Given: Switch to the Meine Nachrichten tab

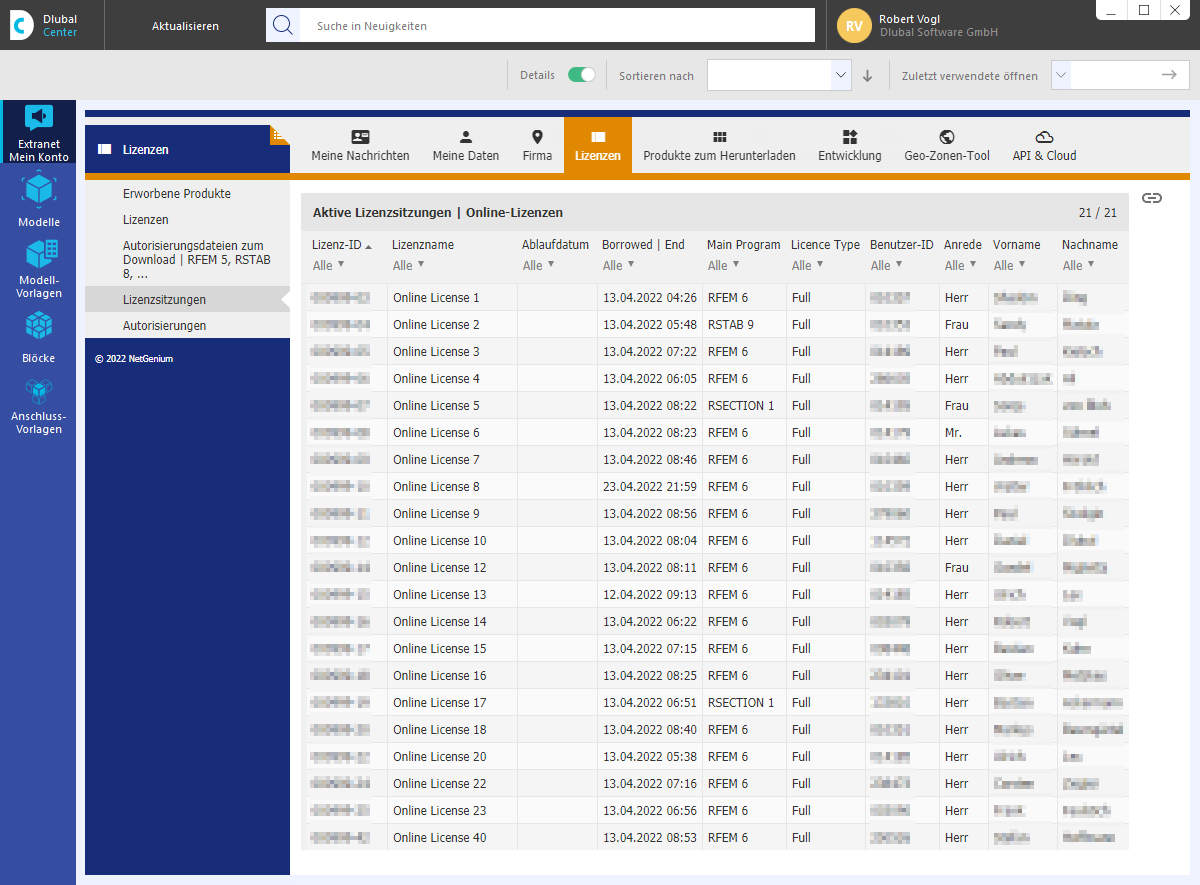Looking at the screenshot, I should pos(360,146).
